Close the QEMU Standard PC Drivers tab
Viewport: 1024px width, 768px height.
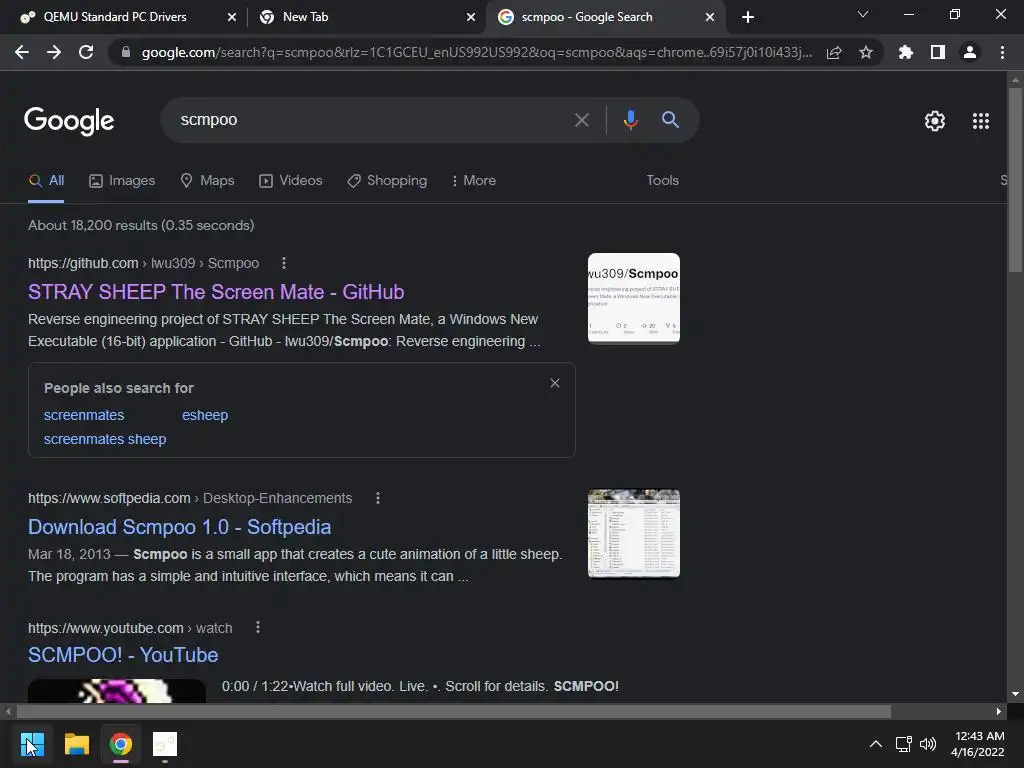[232, 17]
